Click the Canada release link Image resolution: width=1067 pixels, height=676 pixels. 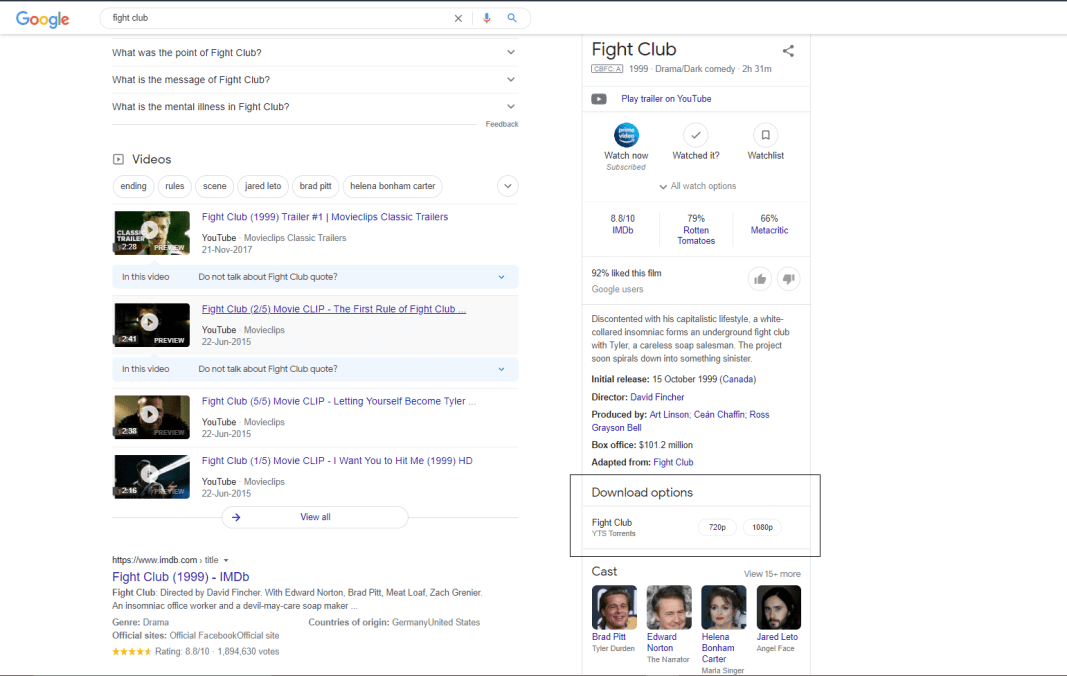click(738, 379)
